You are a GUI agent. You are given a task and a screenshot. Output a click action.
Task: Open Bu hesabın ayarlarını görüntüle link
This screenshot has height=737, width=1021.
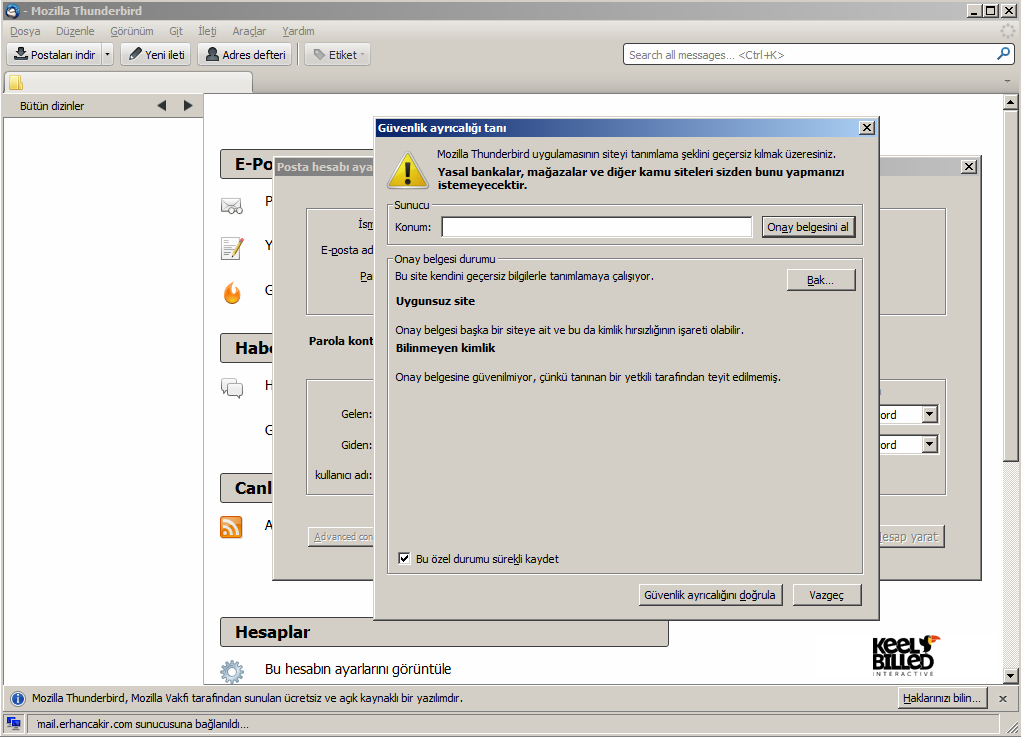tap(357, 669)
